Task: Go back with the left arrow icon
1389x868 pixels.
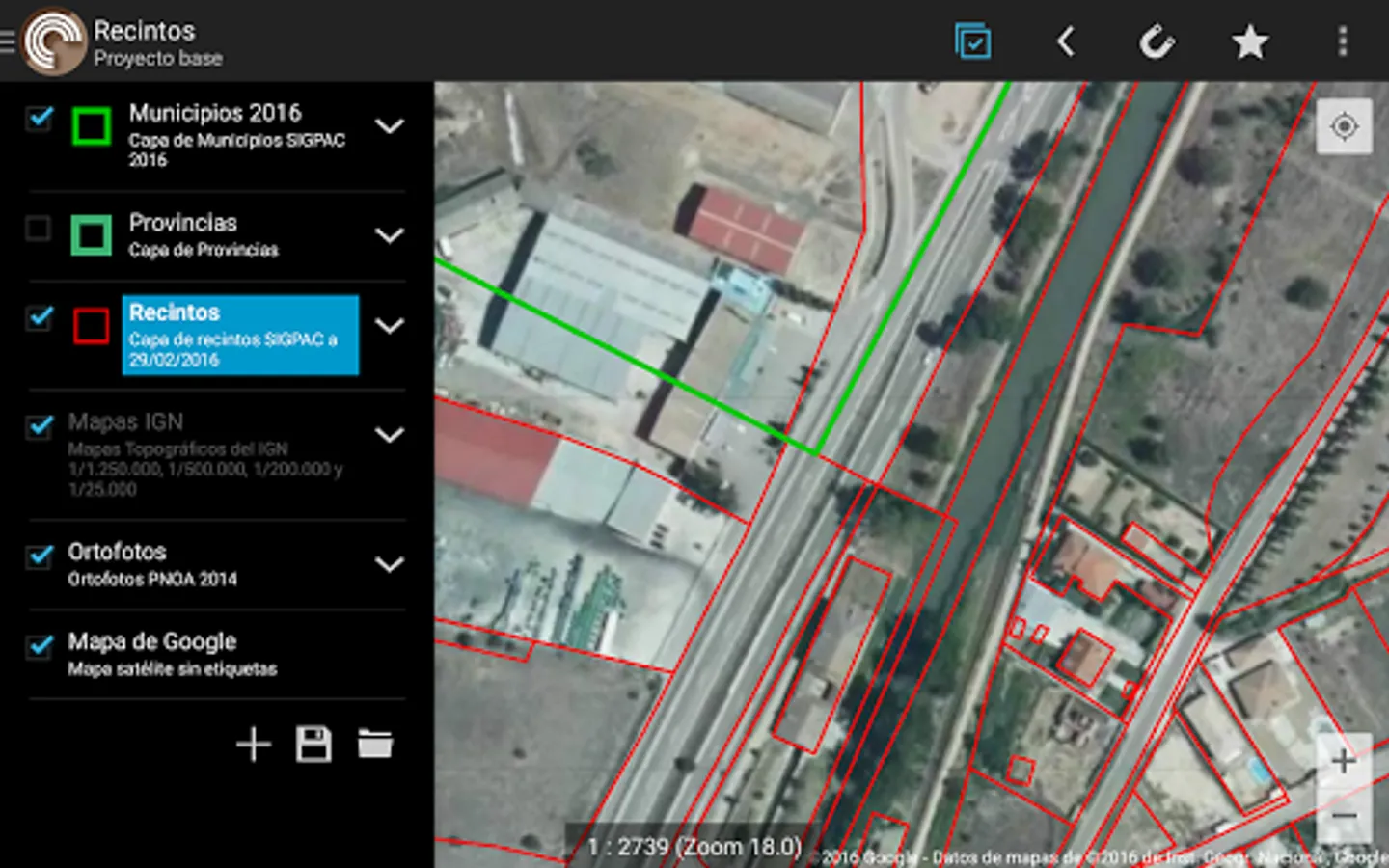Action: click(x=1065, y=41)
